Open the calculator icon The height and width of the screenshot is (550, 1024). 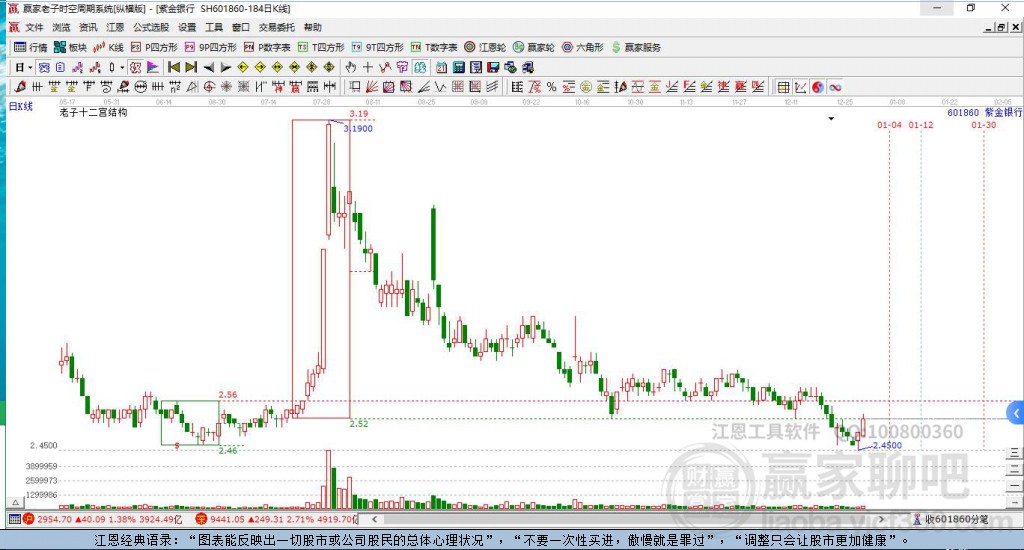[459, 67]
